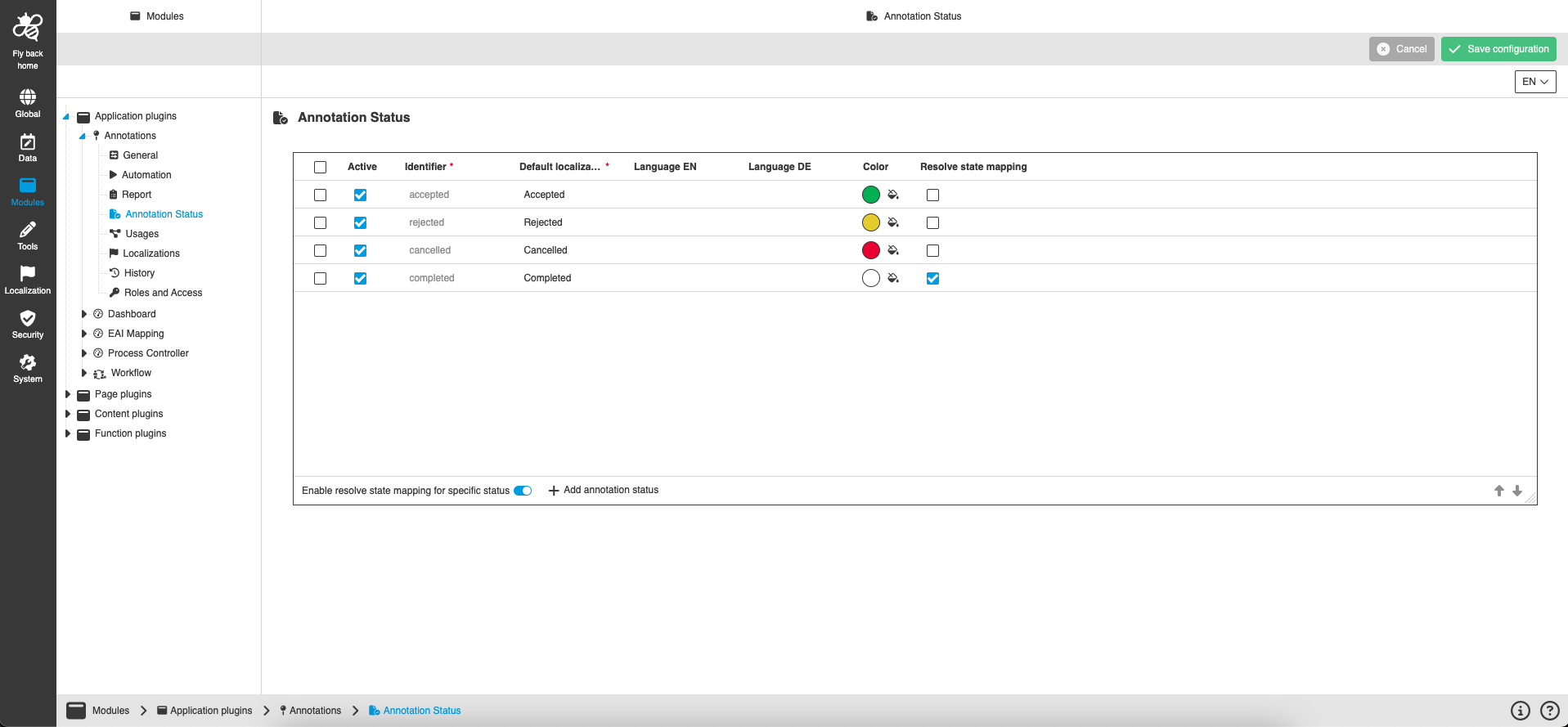This screenshot has height=727, width=1568.
Task: Go to Annotations breadcrumb
Action: click(x=310, y=711)
